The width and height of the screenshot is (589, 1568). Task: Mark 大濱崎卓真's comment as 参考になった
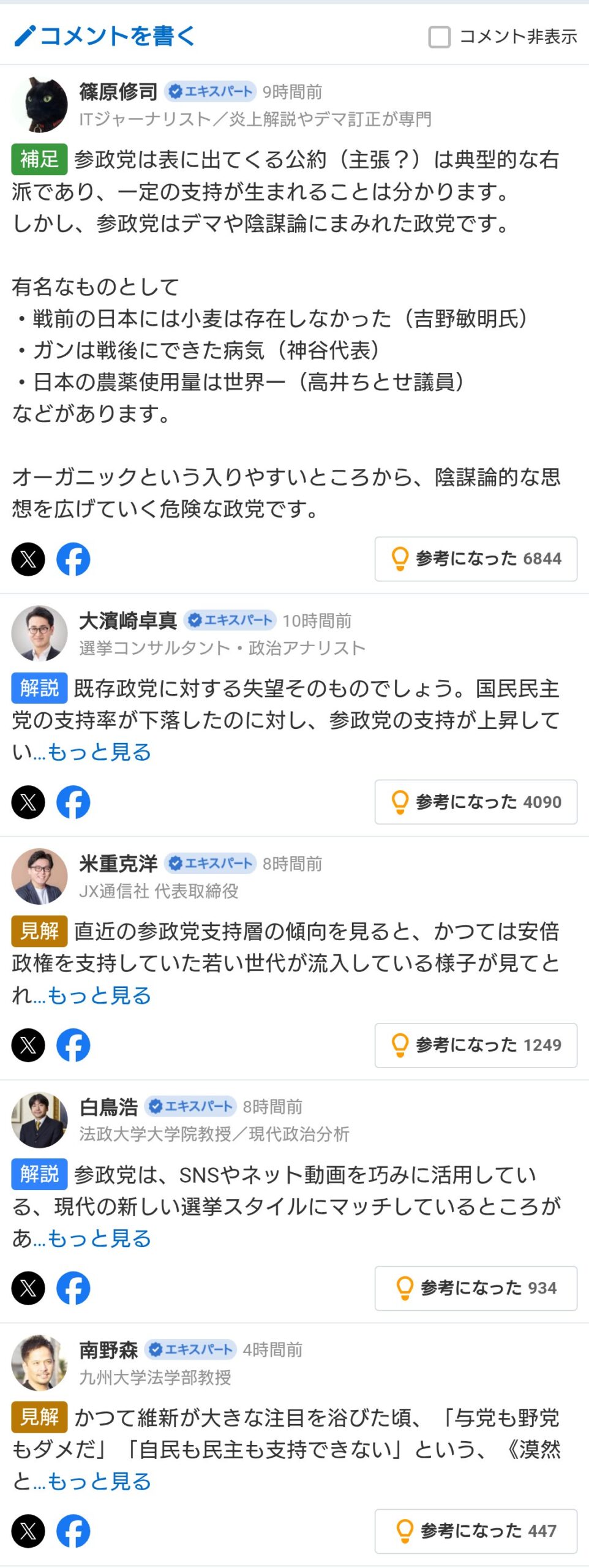[476, 802]
